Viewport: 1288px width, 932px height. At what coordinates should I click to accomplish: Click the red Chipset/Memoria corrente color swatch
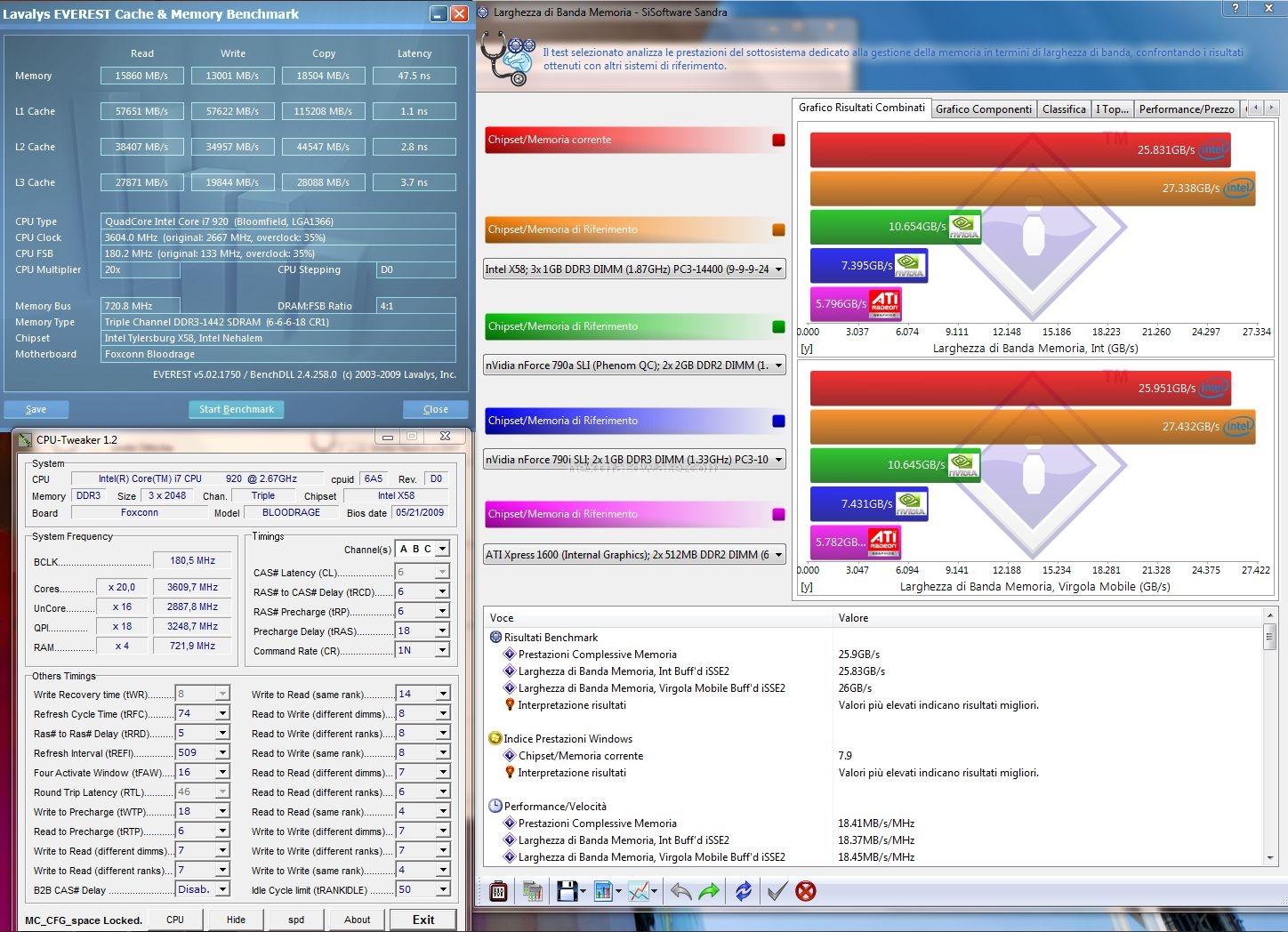click(x=778, y=140)
